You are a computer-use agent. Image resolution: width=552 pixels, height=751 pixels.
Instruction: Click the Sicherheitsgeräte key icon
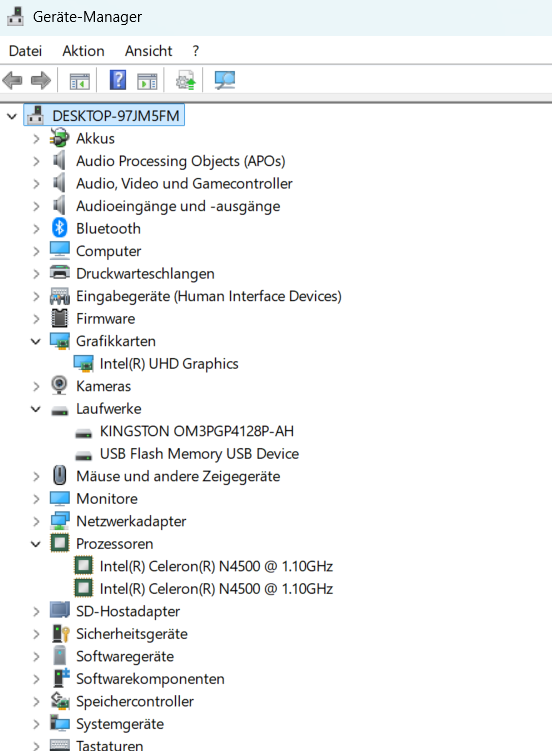pyautogui.click(x=60, y=633)
